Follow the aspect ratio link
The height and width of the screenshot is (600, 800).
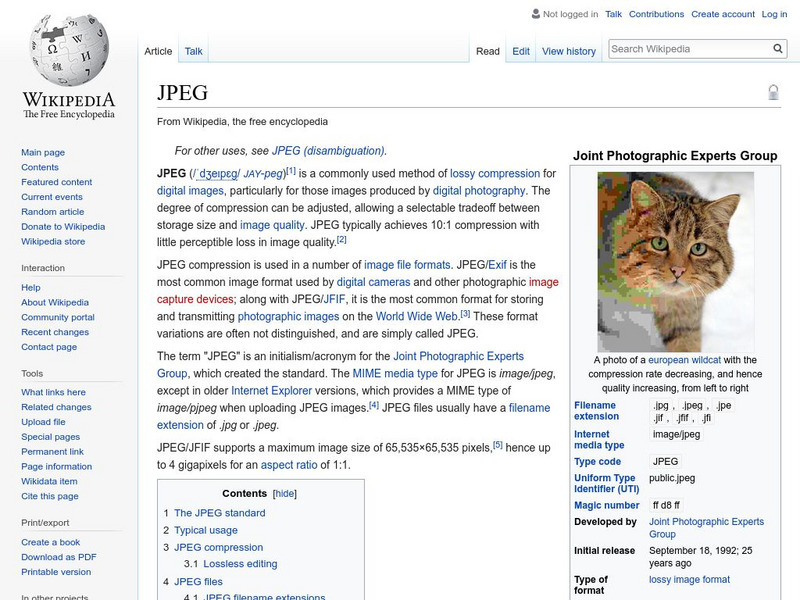pyautogui.click(x=289, y=465)
